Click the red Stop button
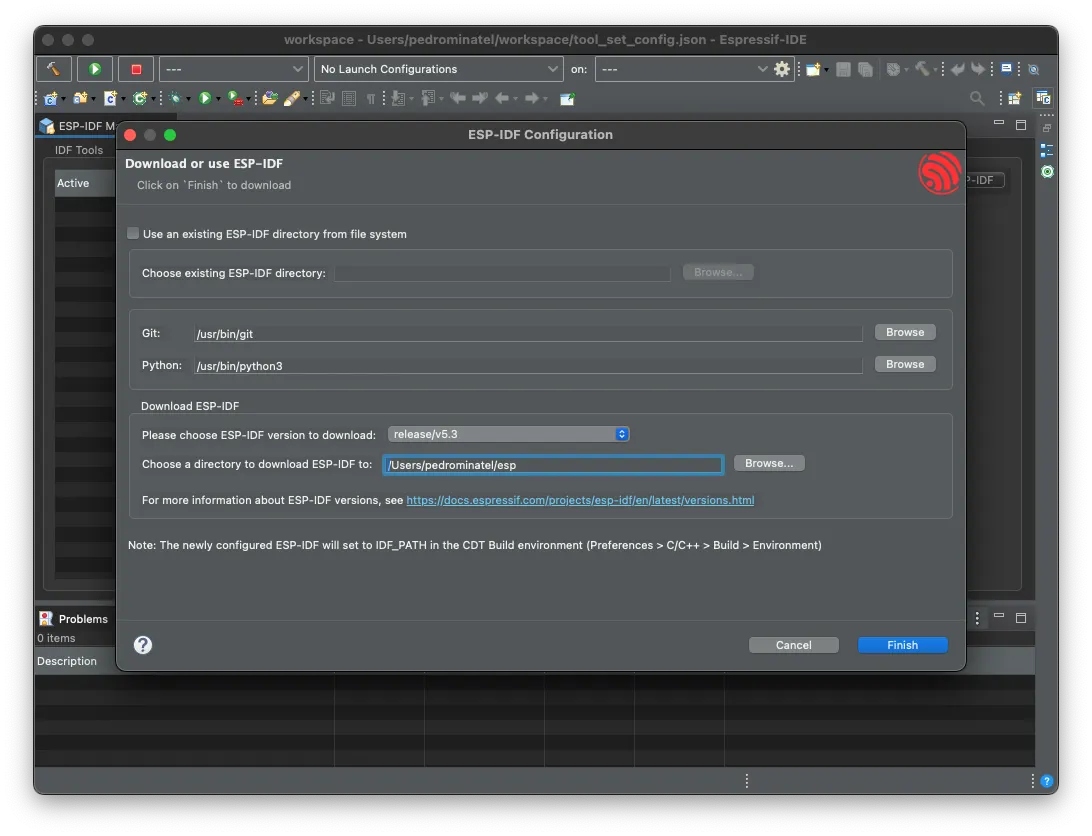The image size is (1092, 836). (x=136, y=69)
